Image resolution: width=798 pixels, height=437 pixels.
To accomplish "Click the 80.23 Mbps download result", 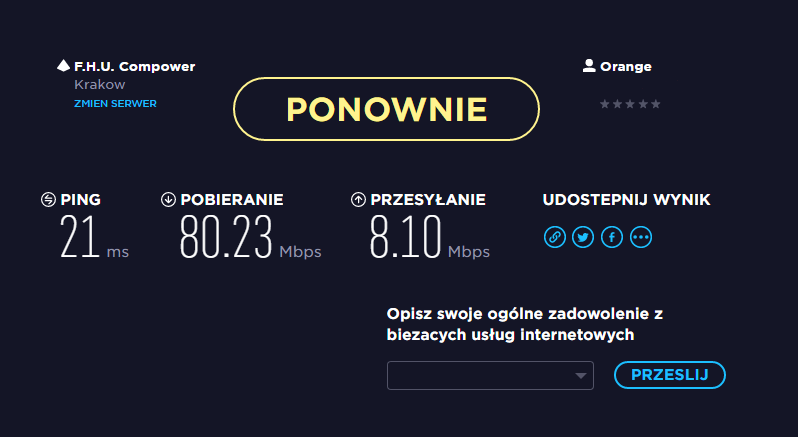I will (227, 238).
